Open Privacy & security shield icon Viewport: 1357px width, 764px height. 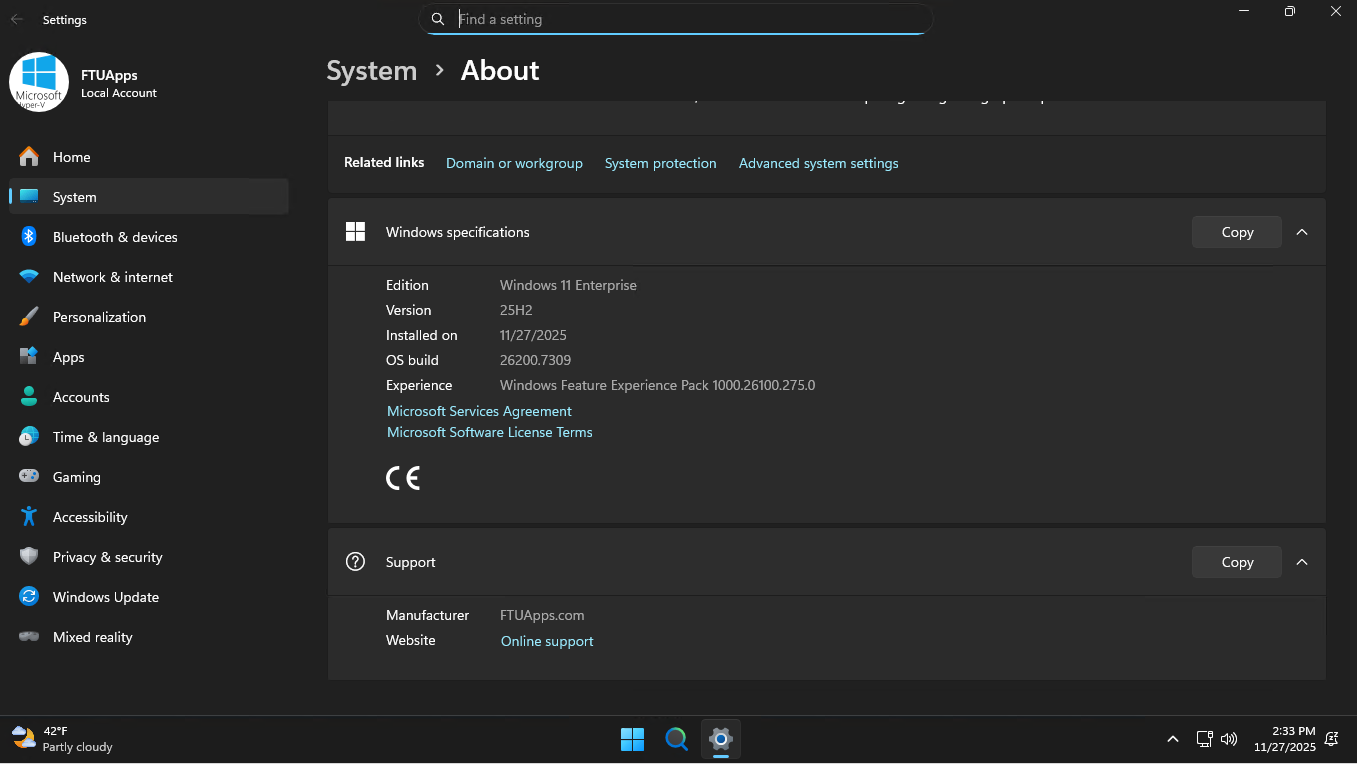[x=29, y=557]
